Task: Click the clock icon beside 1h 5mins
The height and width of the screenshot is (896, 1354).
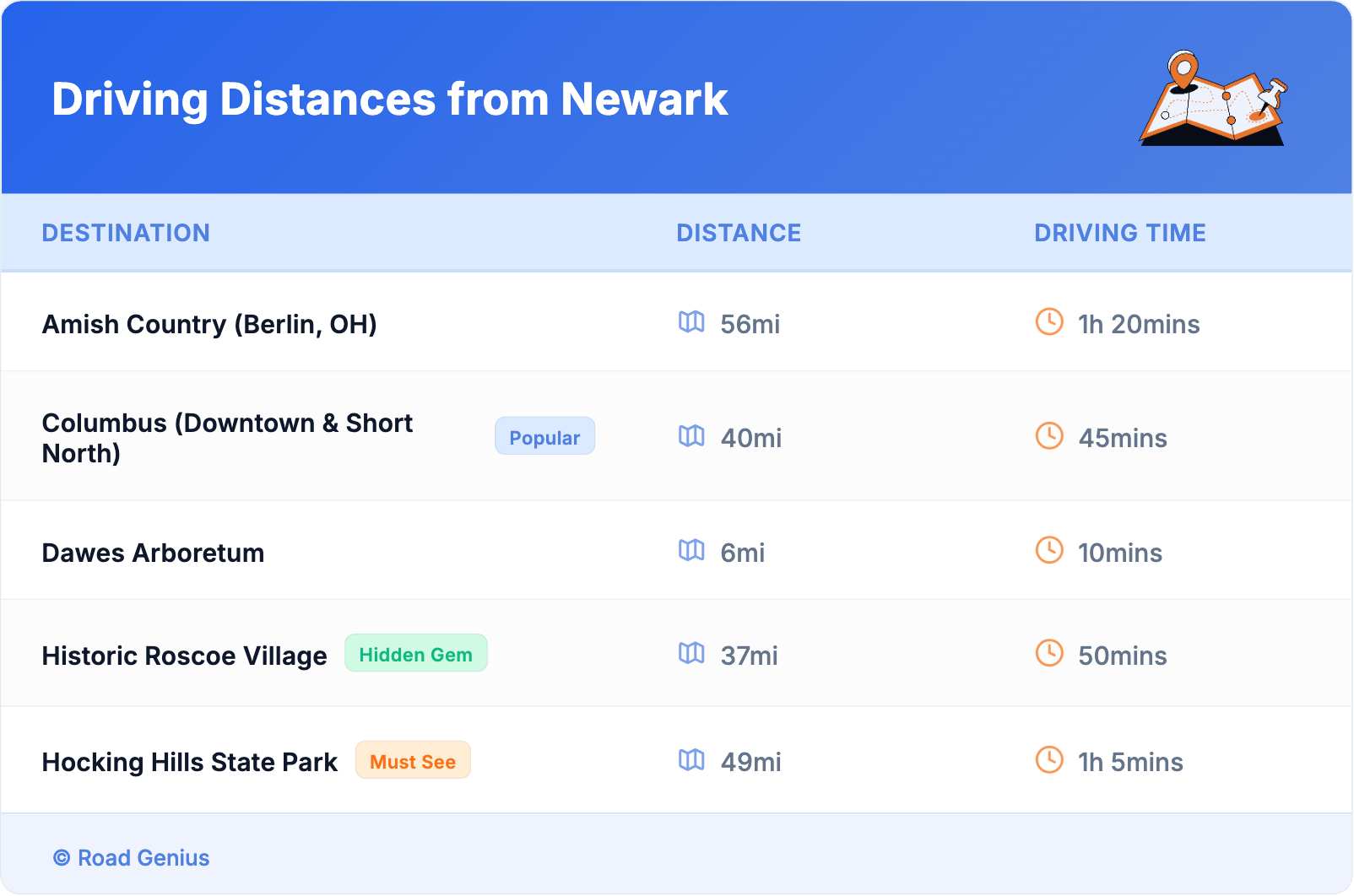Action: pyautogui.click(x=1049, y=759)
